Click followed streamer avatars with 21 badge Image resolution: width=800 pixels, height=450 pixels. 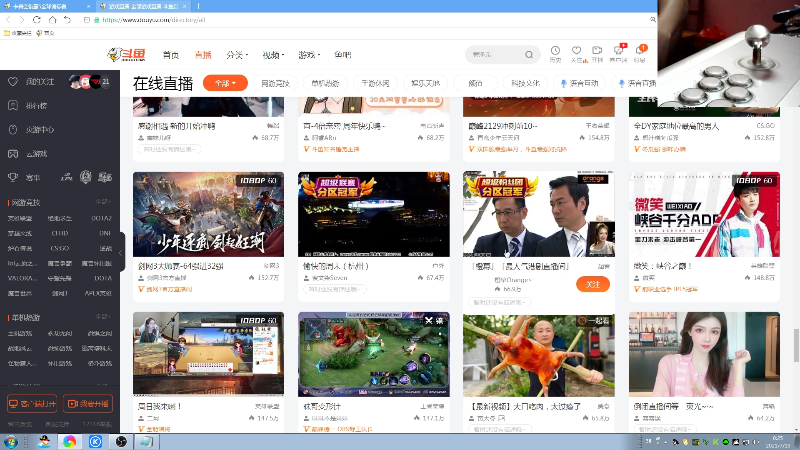[x=90, y=82]
